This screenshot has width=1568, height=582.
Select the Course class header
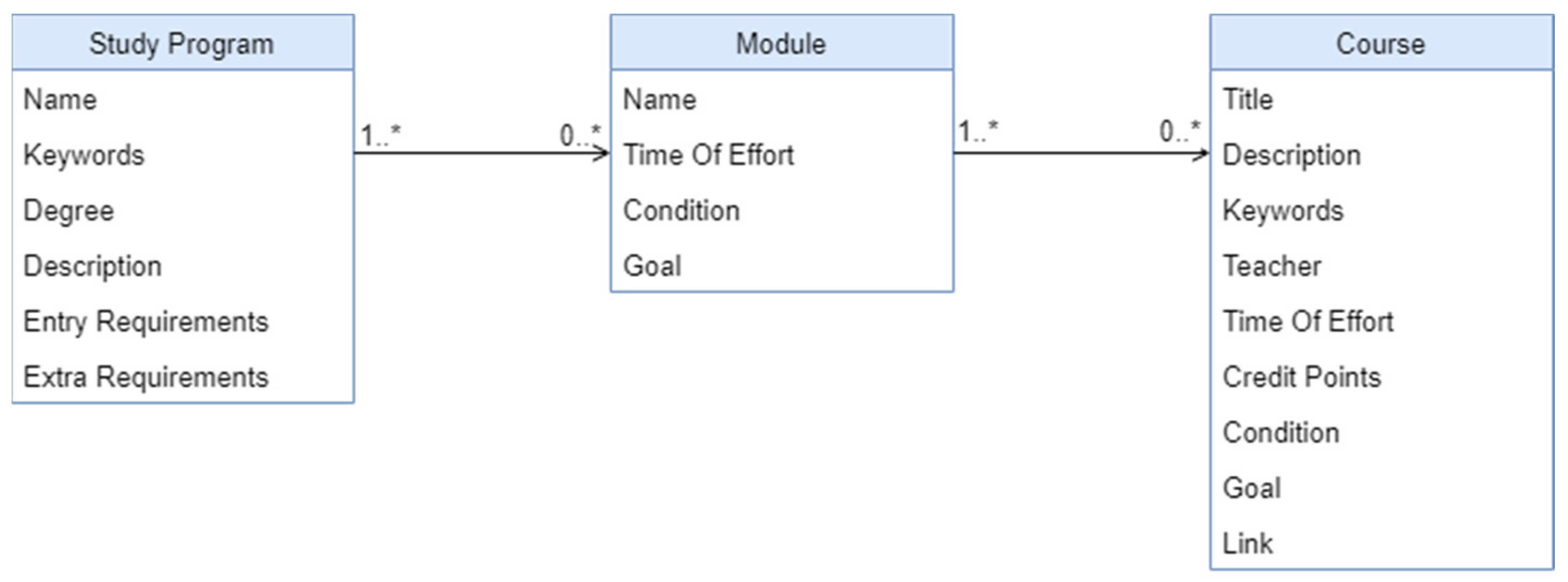click(x=1381, y=44)
